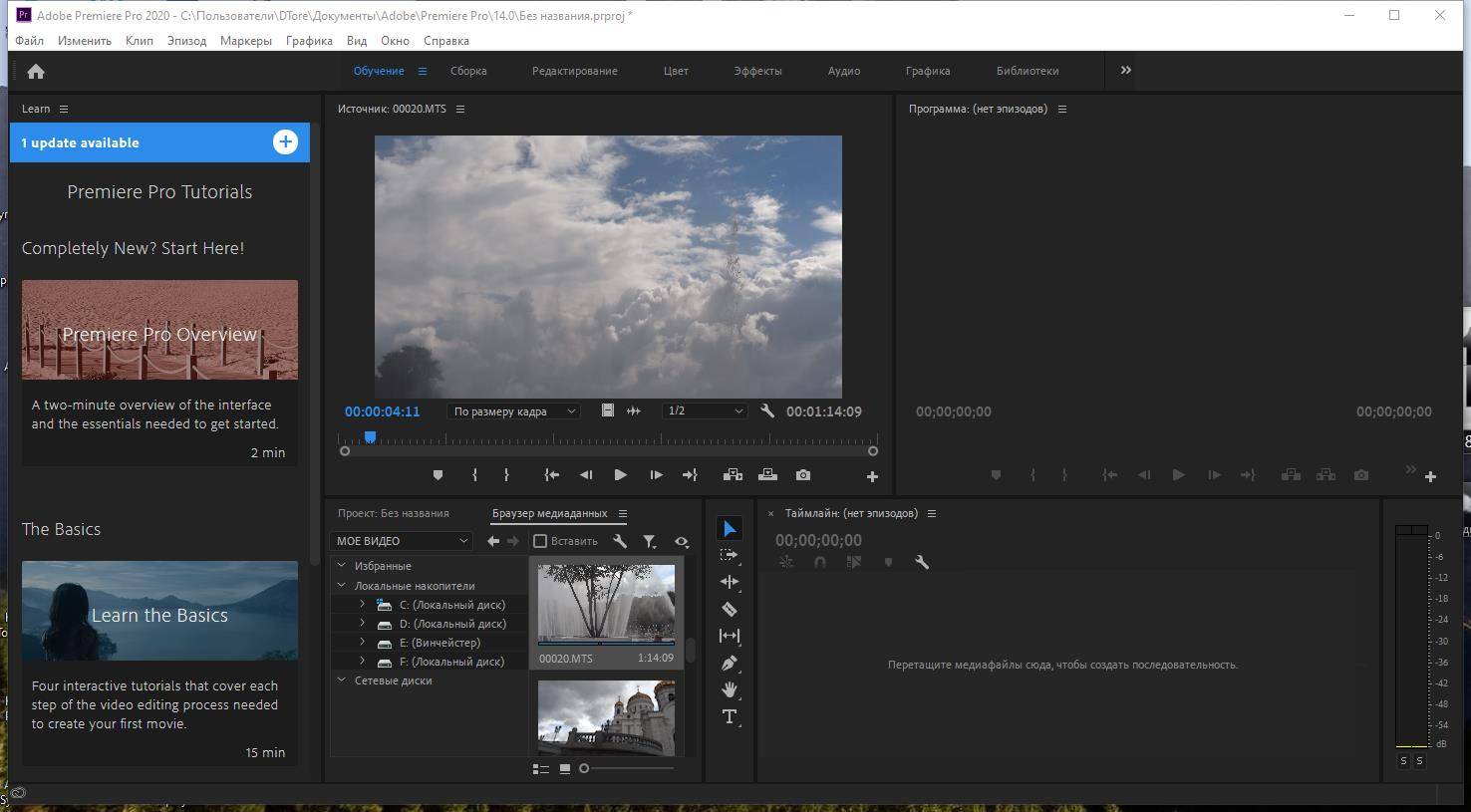Step forward one frame in Source monitor

pos(656,475)
